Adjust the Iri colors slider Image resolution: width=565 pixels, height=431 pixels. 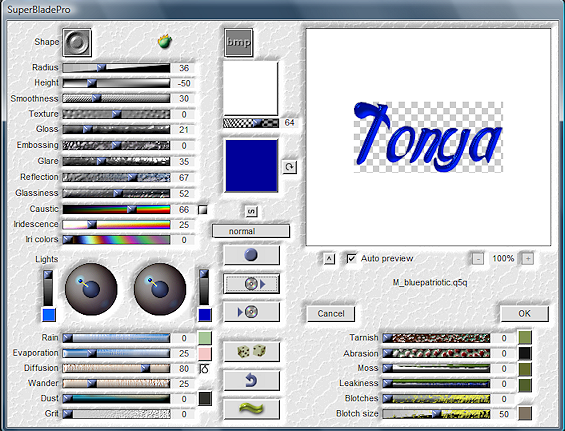[116, 240]
